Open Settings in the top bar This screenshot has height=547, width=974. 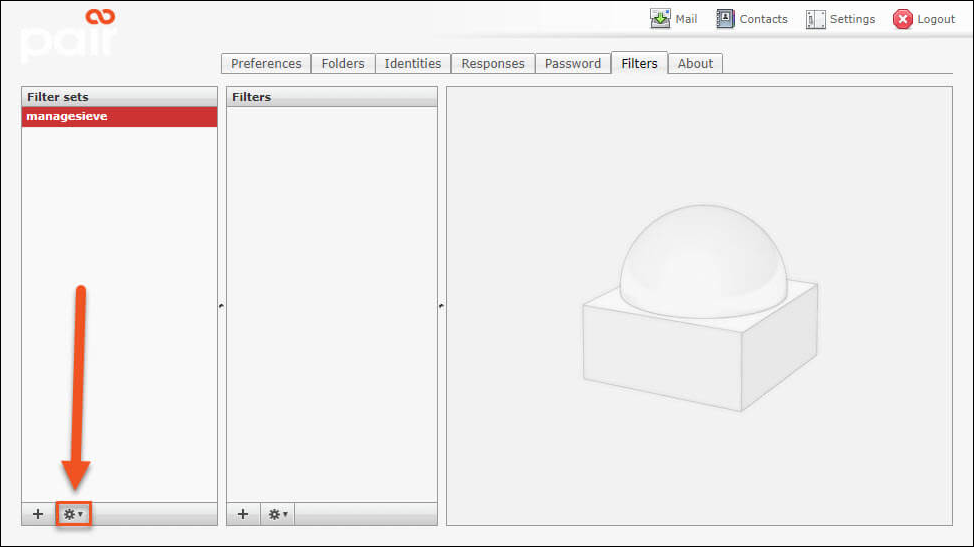(840, 19)
